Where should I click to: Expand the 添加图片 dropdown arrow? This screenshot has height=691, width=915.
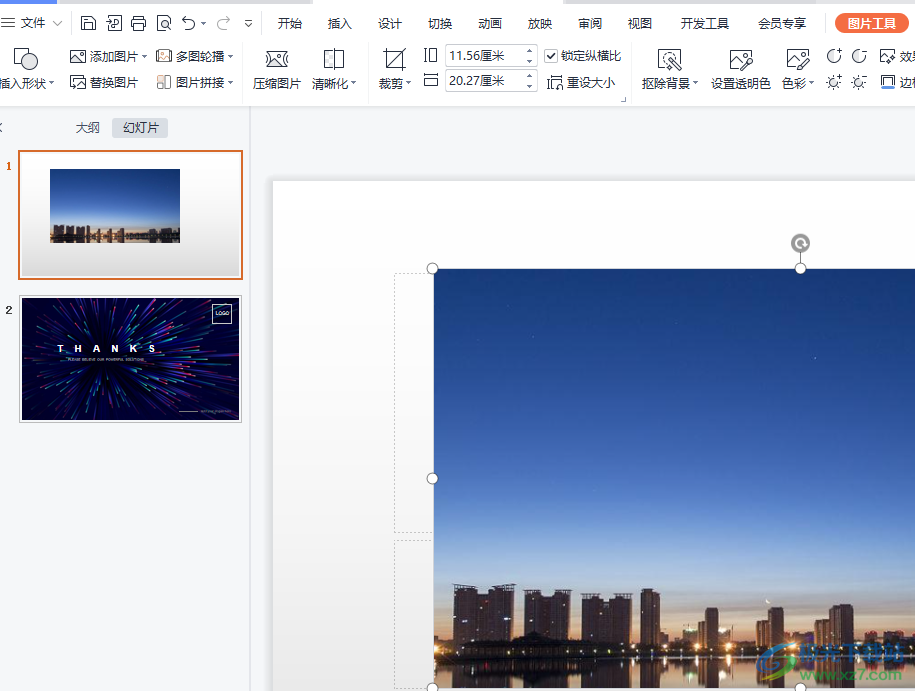144,57
